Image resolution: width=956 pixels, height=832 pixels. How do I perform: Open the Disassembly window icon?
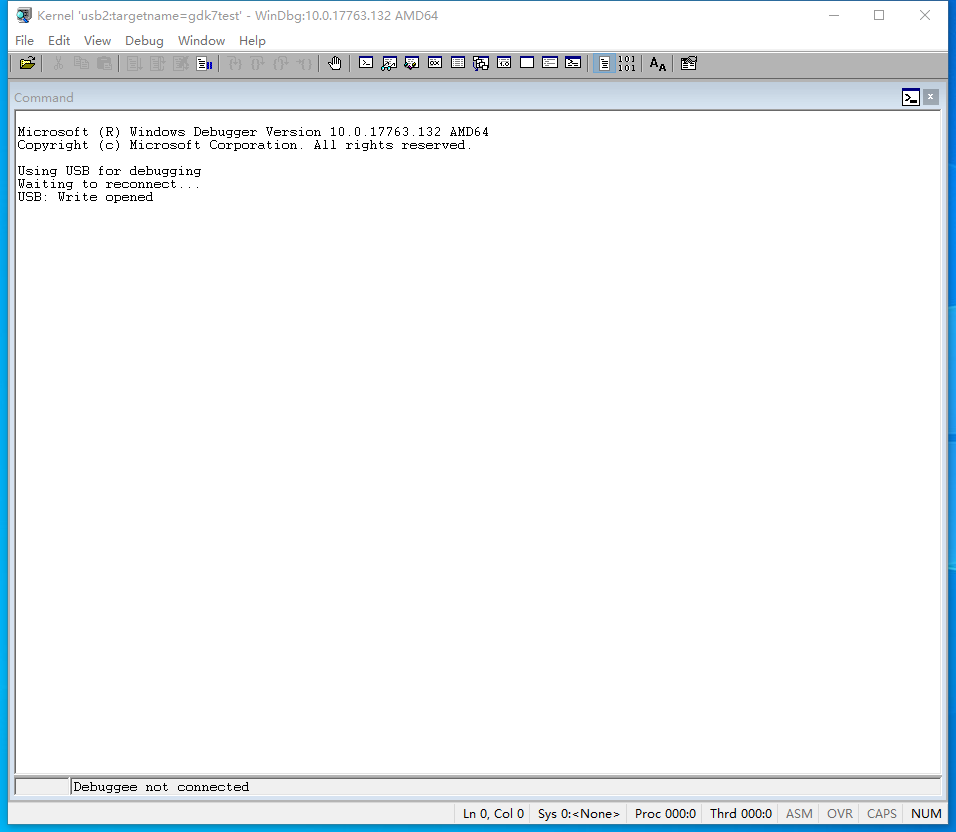[504, 63]
